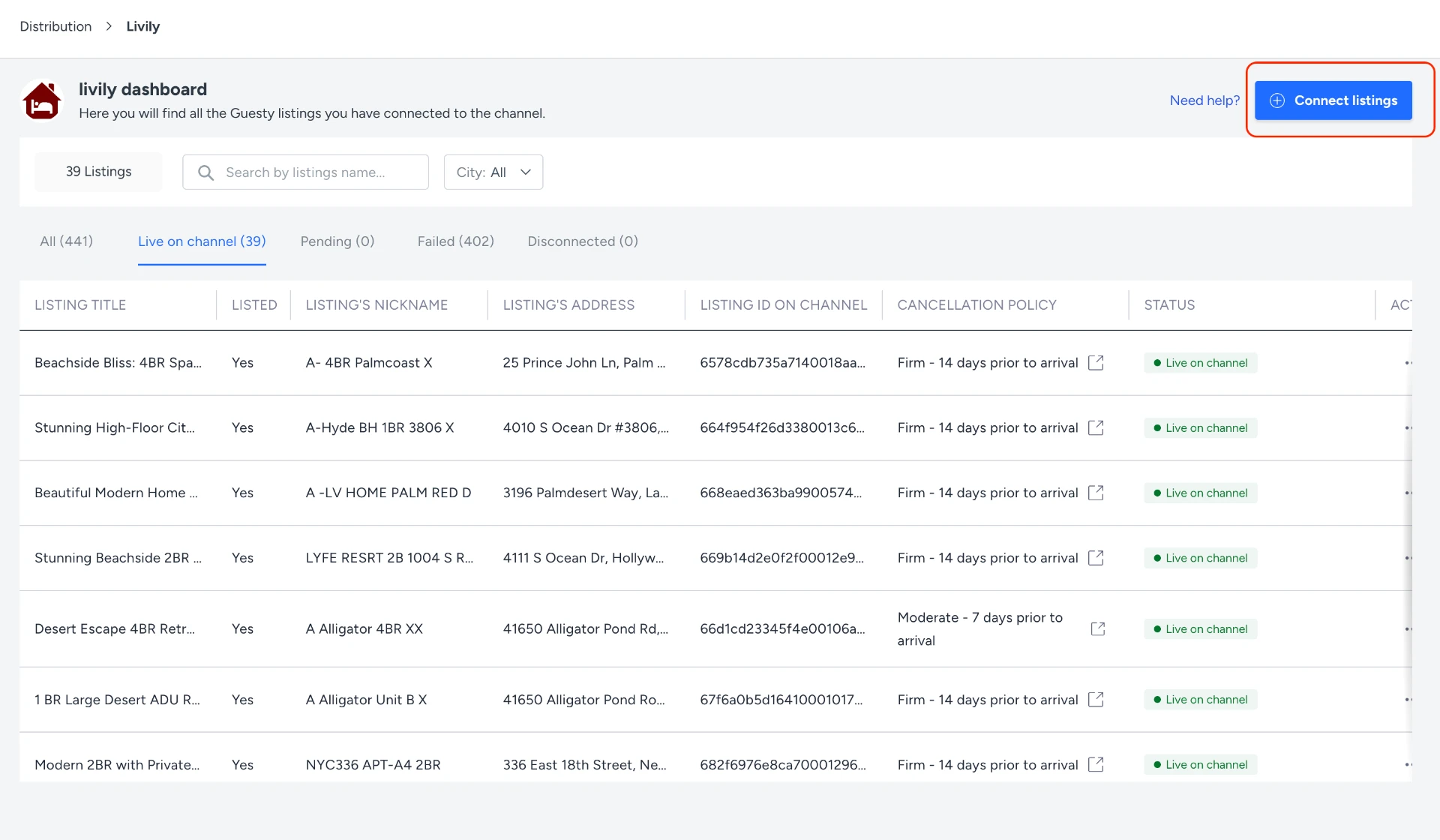Click nickname A -LV HOME PALM RED D
1440x840 pixels.
[x=388, y=493]
